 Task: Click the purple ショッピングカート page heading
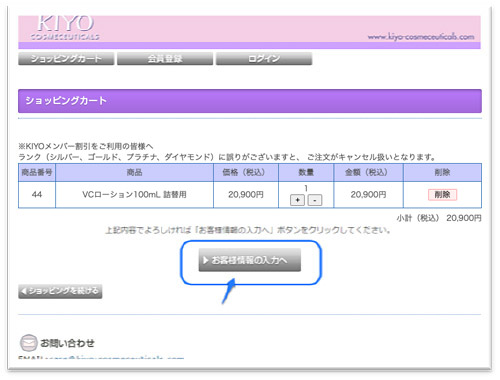[x=250, y=101]
